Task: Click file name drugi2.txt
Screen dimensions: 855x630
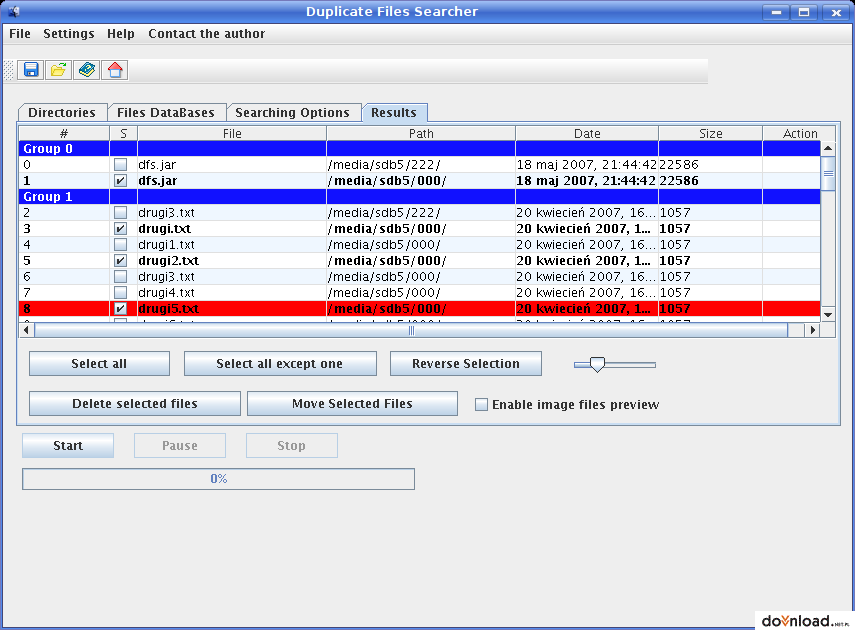Action: click(168, 261)
